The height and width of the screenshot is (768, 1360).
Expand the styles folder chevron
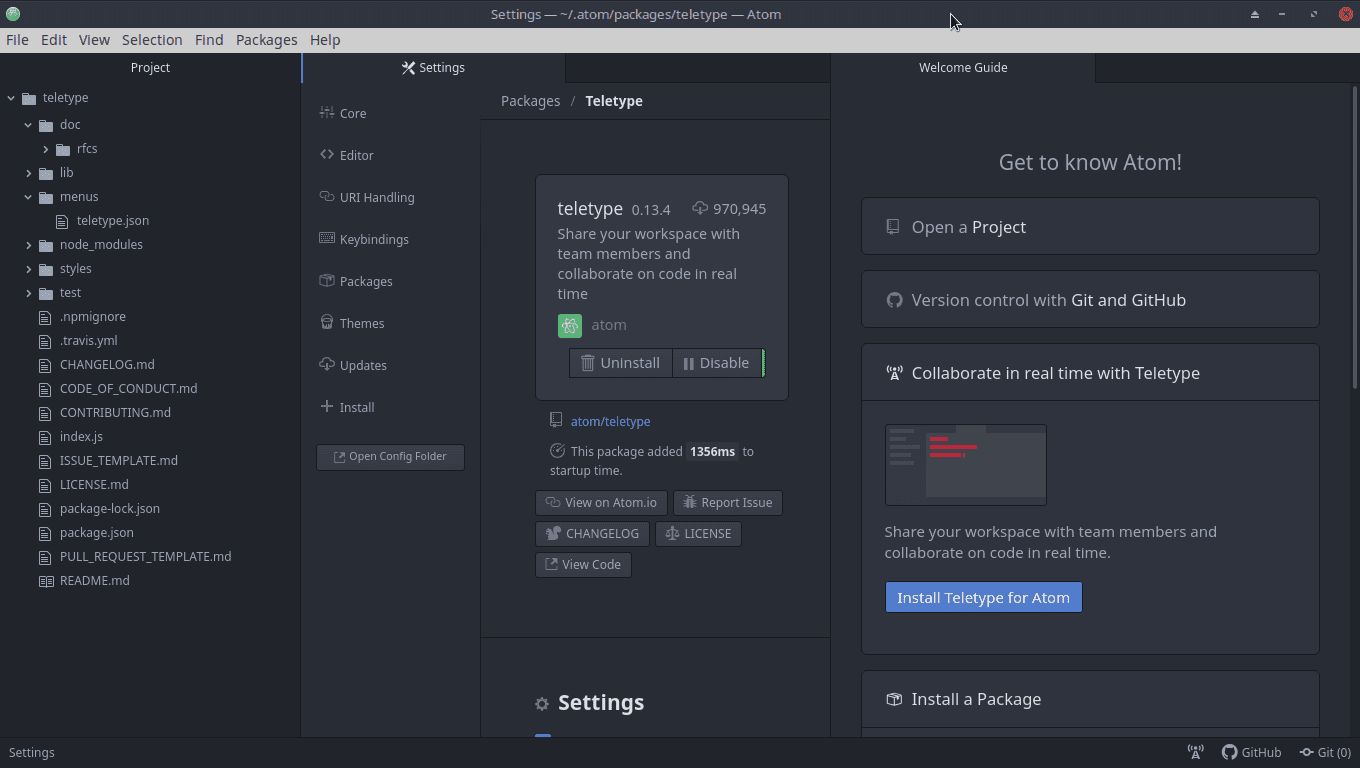(x=28, y=269)
